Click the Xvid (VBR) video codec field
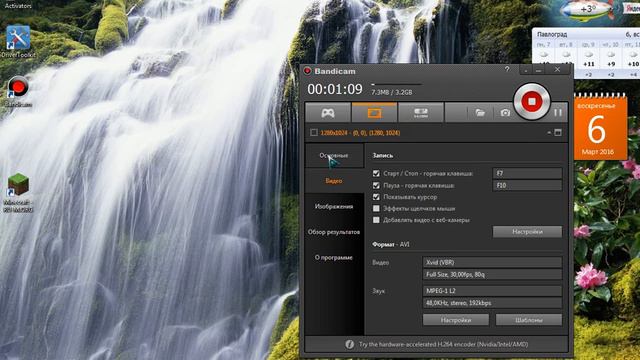 point(492,262)
